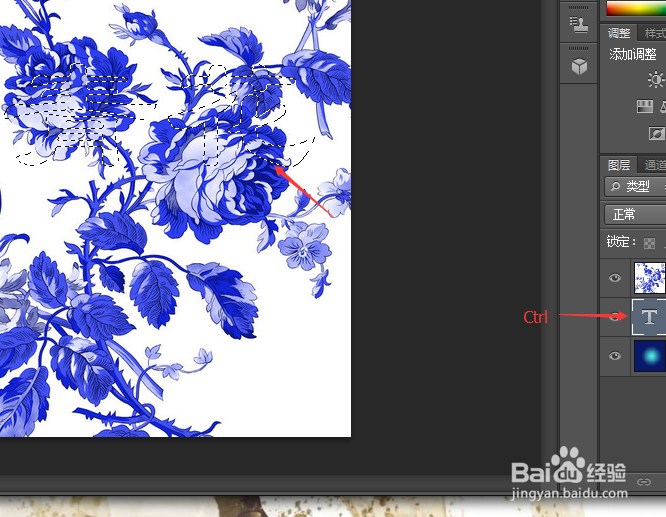The width and height of the screenshot is (666, 517).
Task: Add a Hue/Saturation adjustment with the gradient bars icon
Action: (645, 106)
